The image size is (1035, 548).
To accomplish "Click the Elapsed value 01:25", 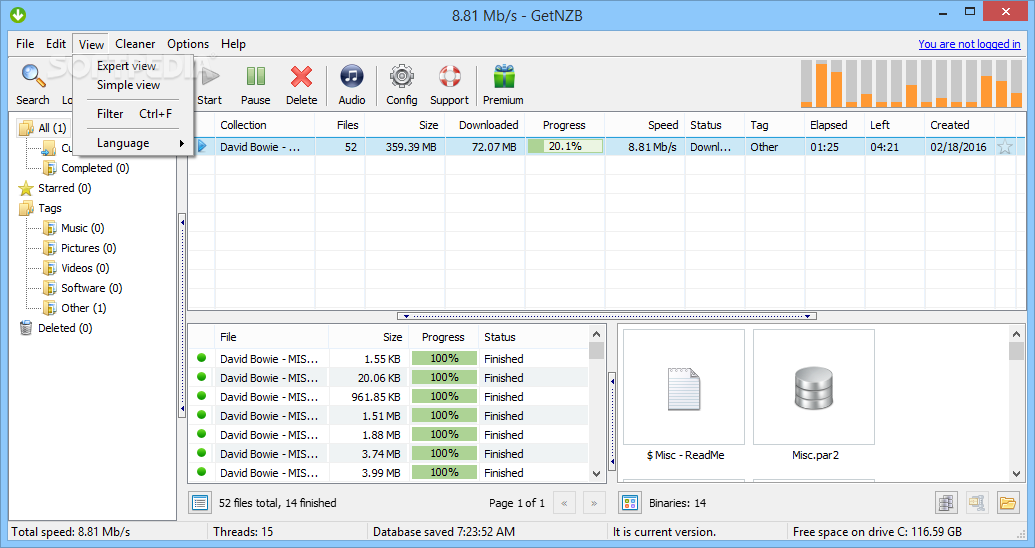I will [x=824, y=147].
